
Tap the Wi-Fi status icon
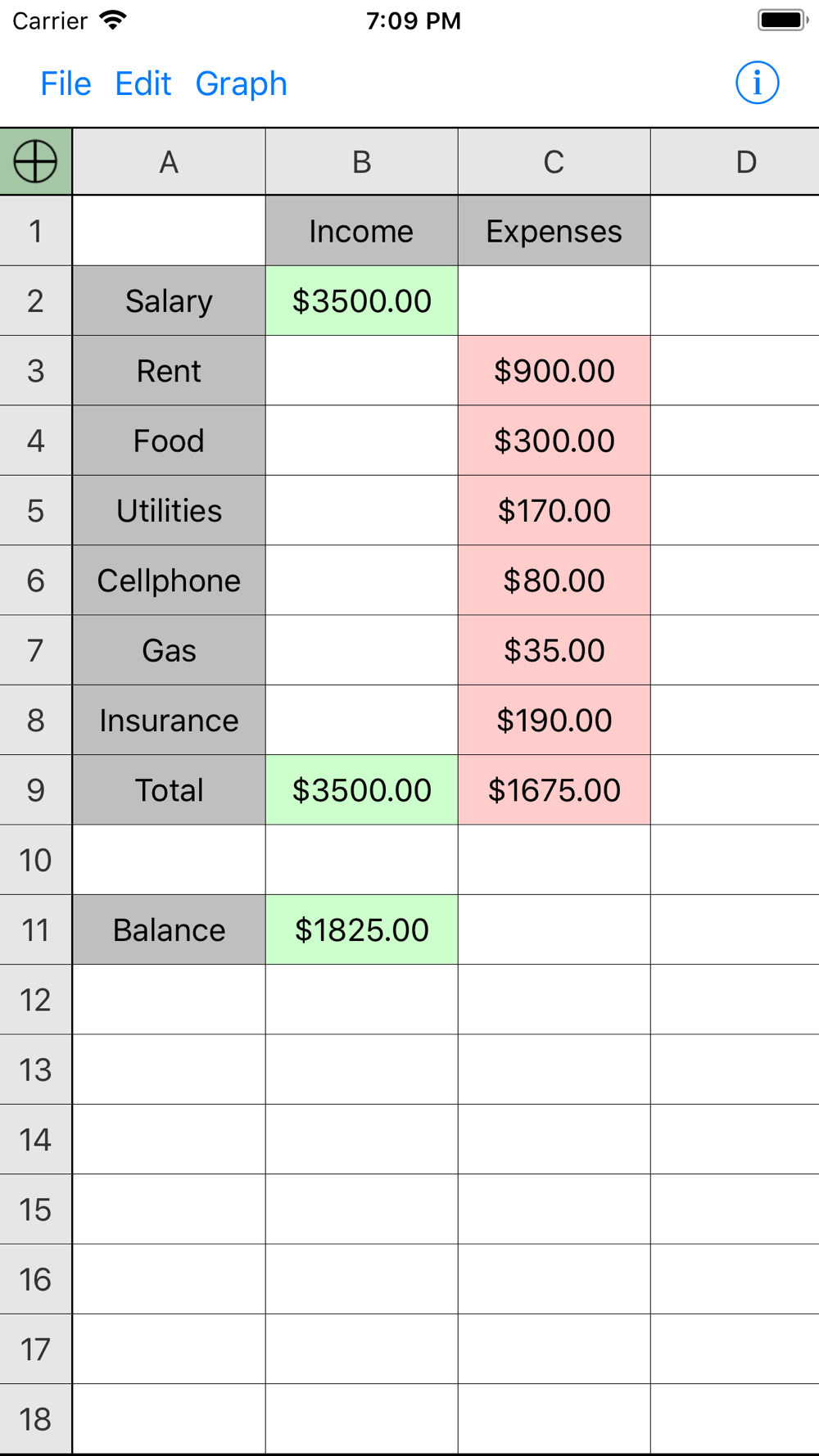coord(112,20)
